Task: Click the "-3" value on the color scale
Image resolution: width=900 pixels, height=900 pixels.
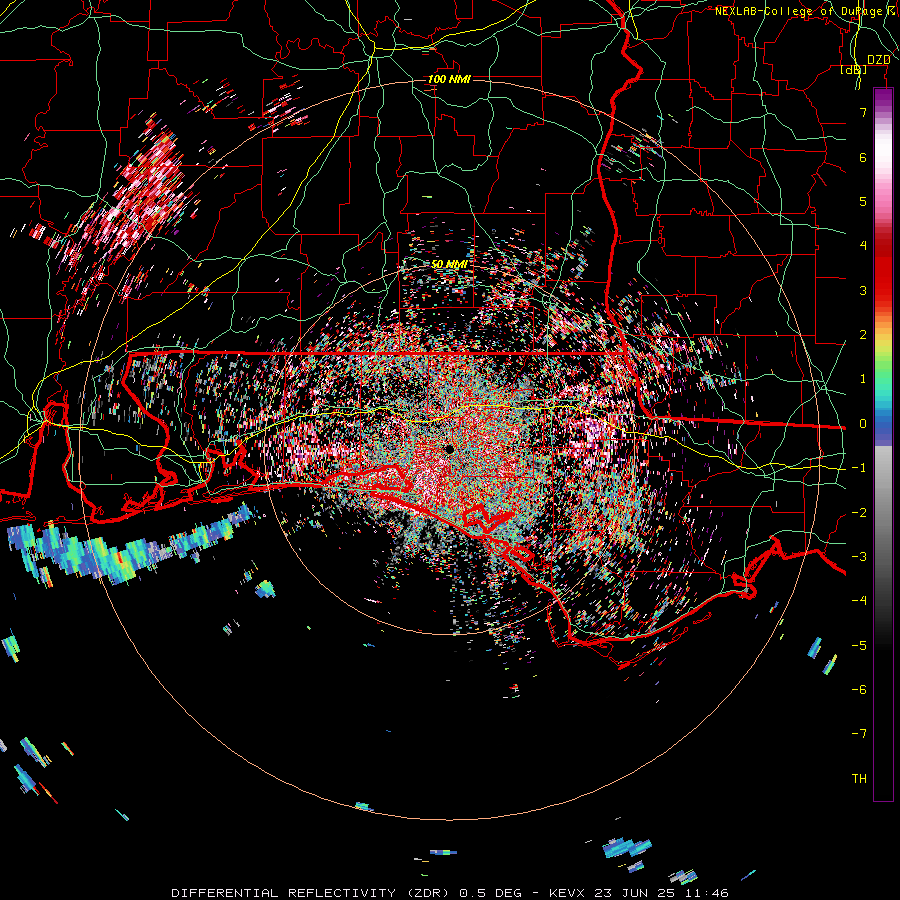Action: coord(859,557)
